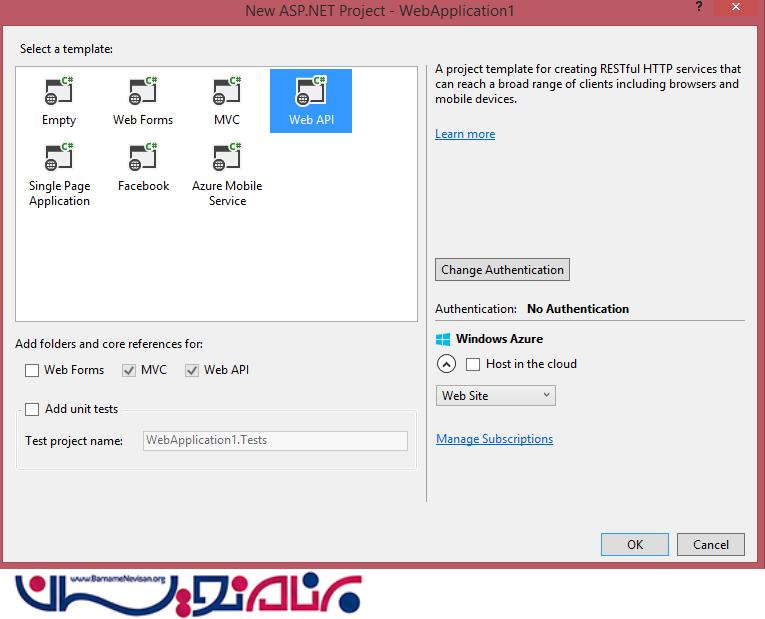The image size is (765, 619).
Task: Confirm with the OK button
Action: click(635, 544)
